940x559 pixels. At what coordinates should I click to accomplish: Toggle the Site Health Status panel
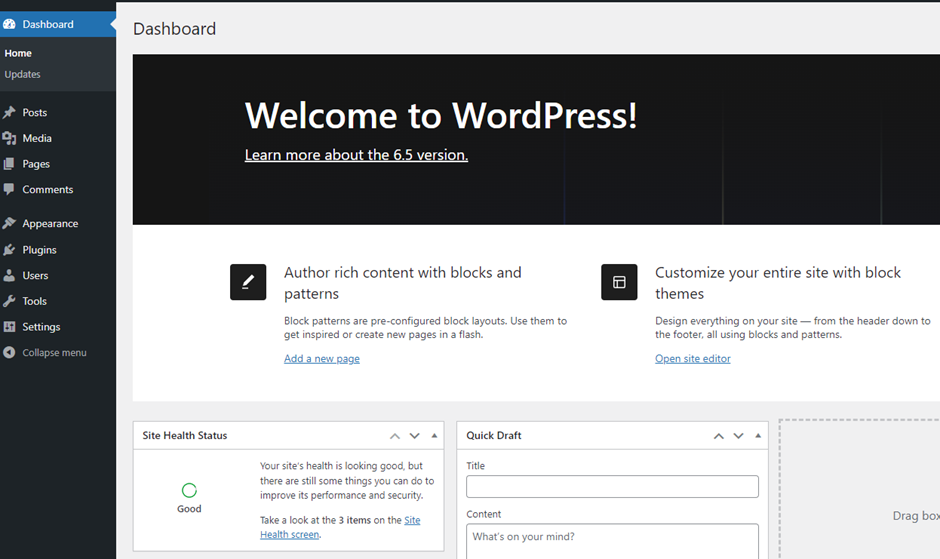tap(434, 436)
